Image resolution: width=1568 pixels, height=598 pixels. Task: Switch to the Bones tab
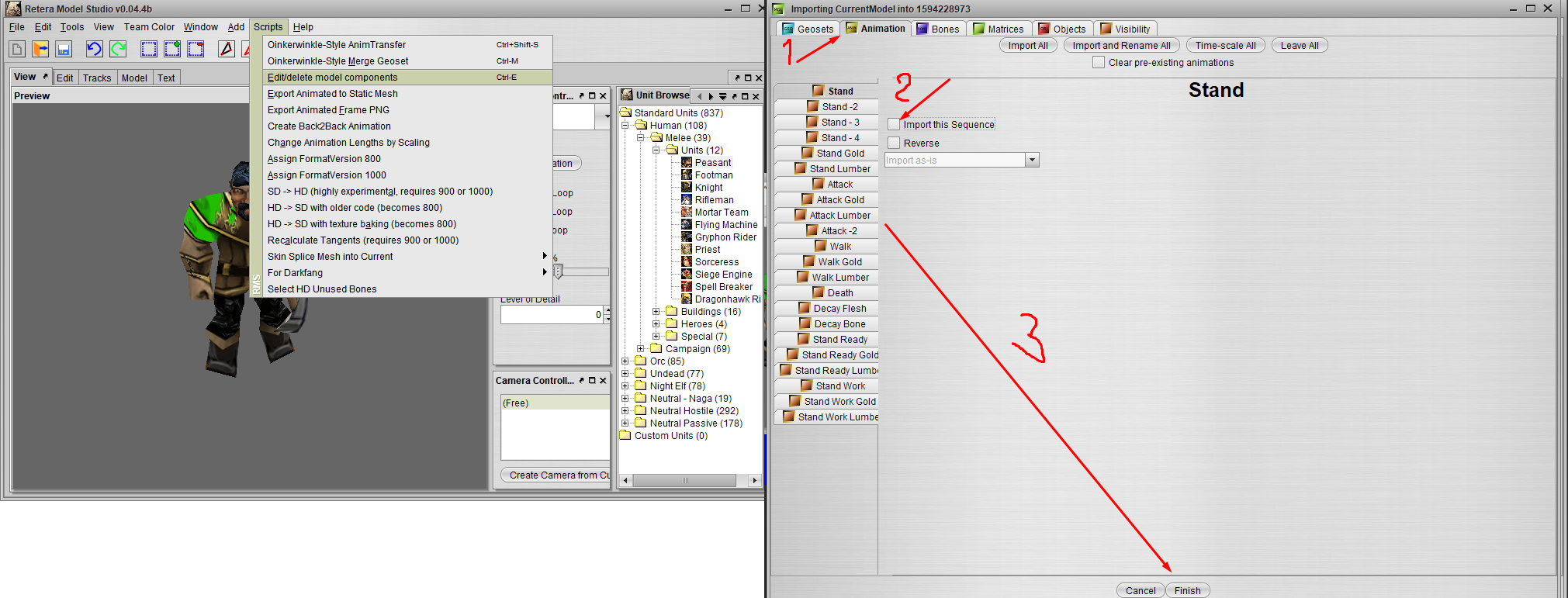(x=938, y=29)
